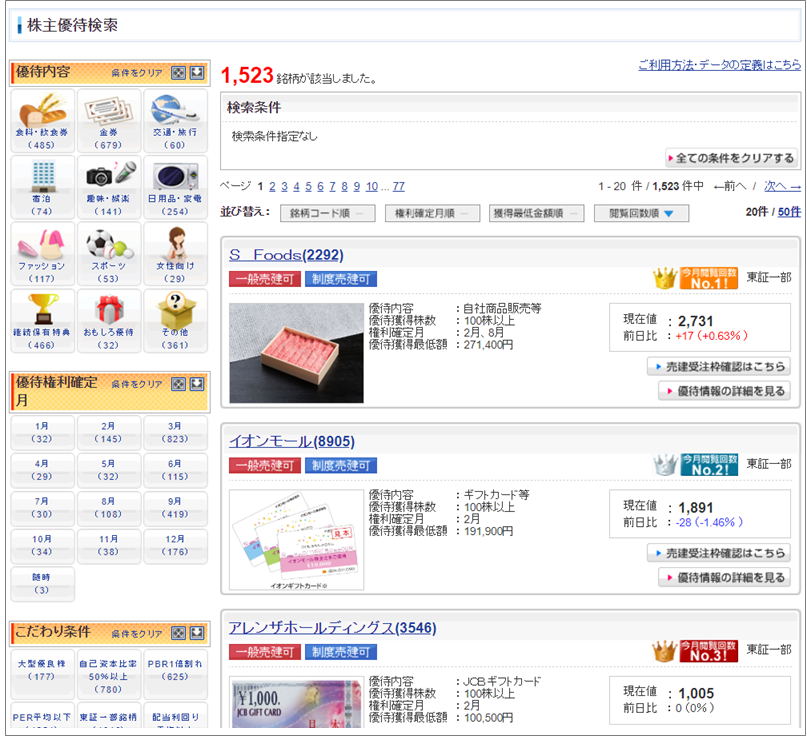Click 全ての条件をクリアする button
This screenshot has width=807, height=736.
click(731, 158)
